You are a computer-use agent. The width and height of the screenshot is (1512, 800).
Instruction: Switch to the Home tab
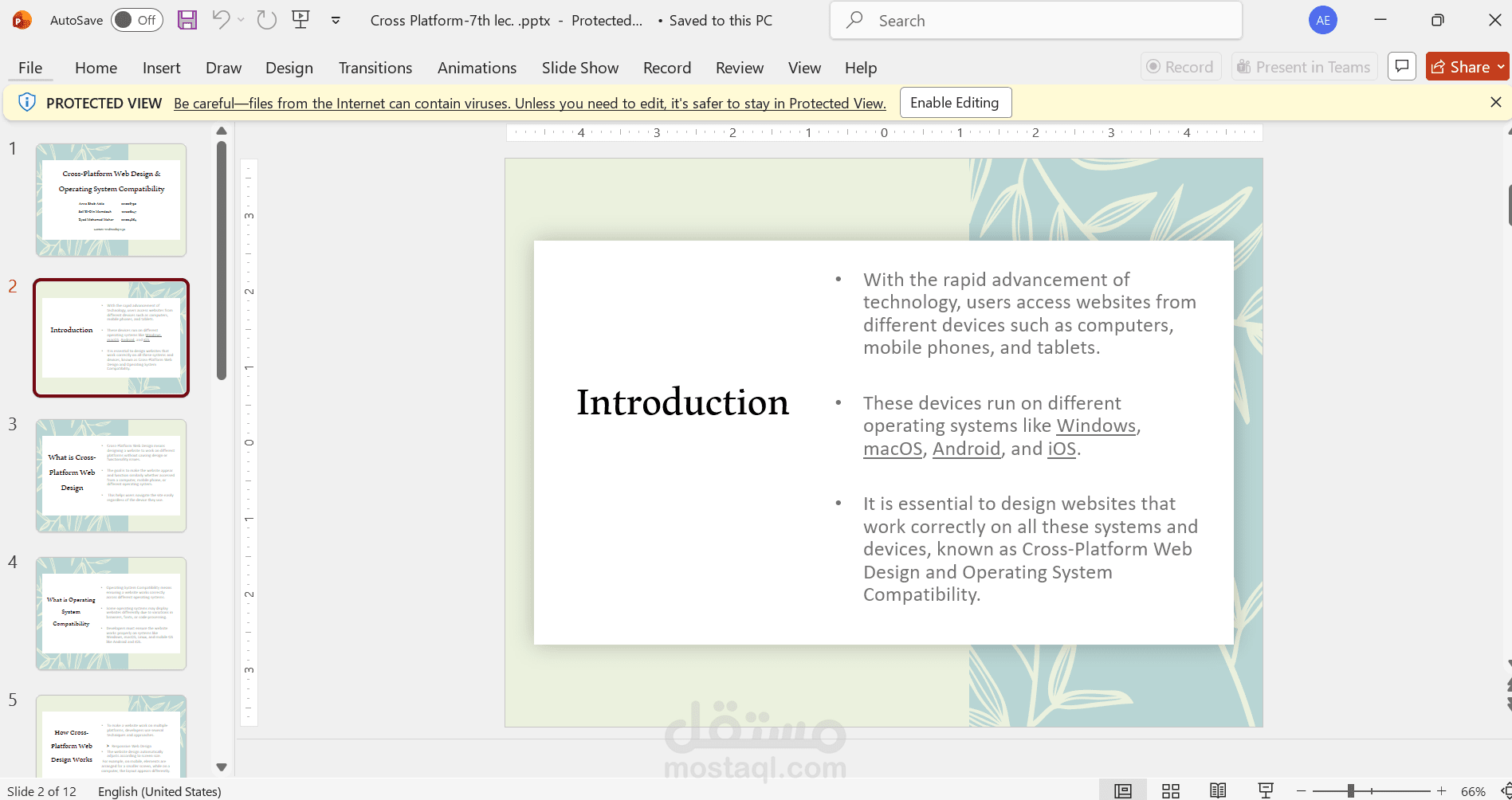[96, 68]
